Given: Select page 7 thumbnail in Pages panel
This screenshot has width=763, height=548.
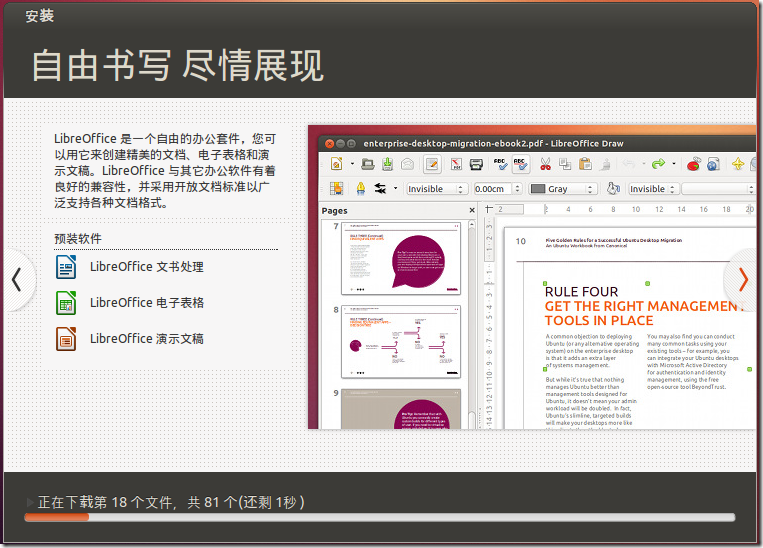Looking at the screenshot, I should tap(401, 258).
